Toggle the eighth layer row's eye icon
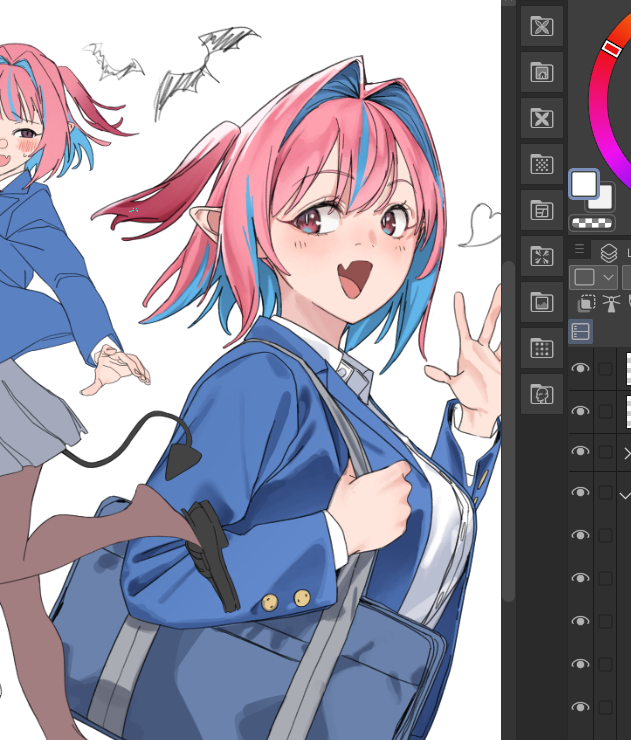 point(581,664)
